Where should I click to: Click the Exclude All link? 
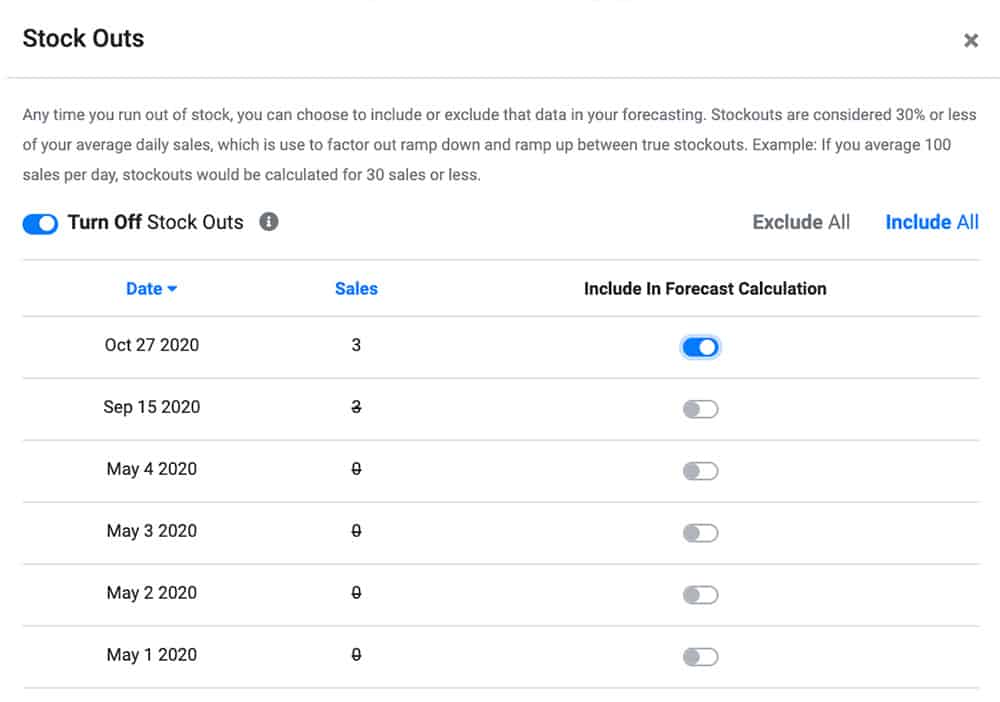click(x=800, y=222)
